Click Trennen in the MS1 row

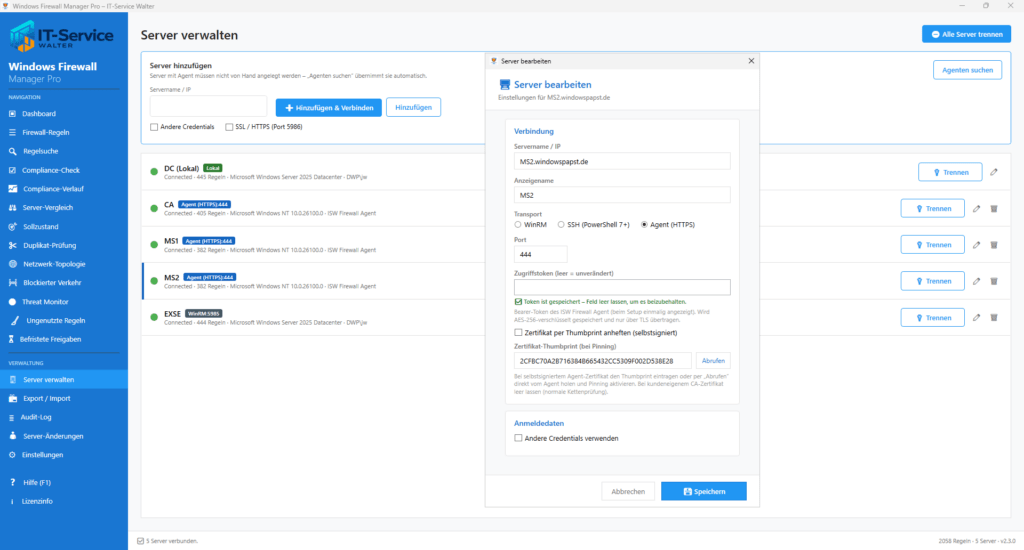(x=933, y=245)
